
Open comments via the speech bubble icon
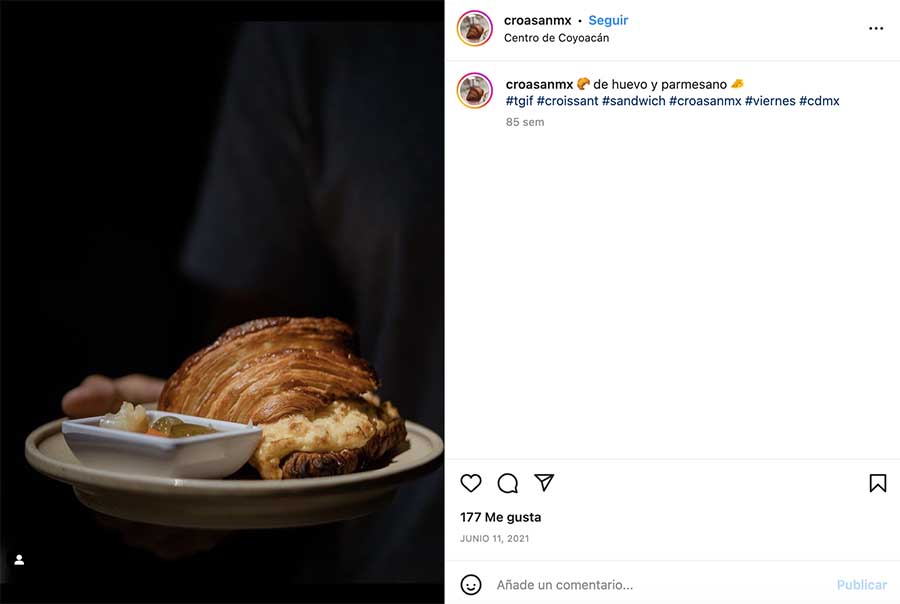(507, 483)
